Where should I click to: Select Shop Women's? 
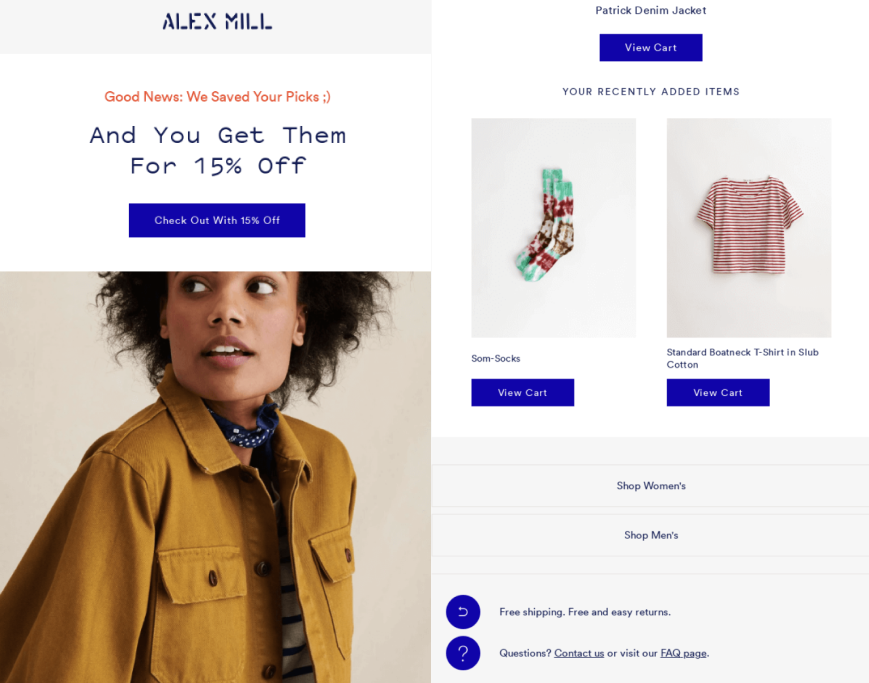pos(651,485)
